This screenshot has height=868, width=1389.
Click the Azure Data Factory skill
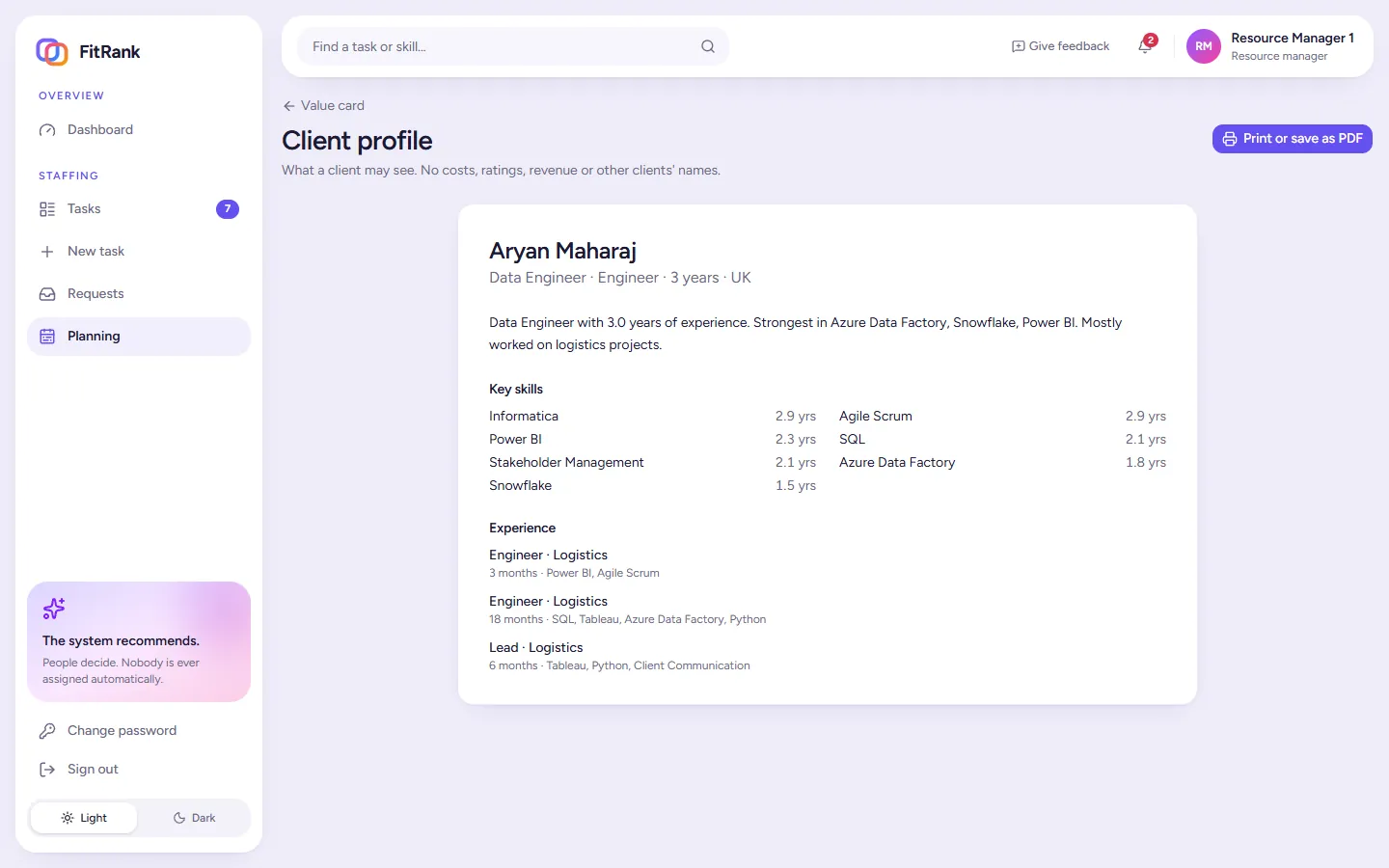click(1002, 463)
